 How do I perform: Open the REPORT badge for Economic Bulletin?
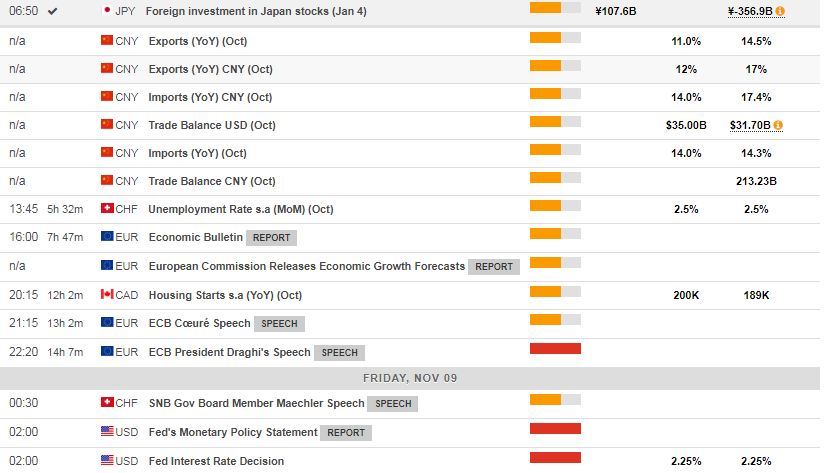click(273, 238)
